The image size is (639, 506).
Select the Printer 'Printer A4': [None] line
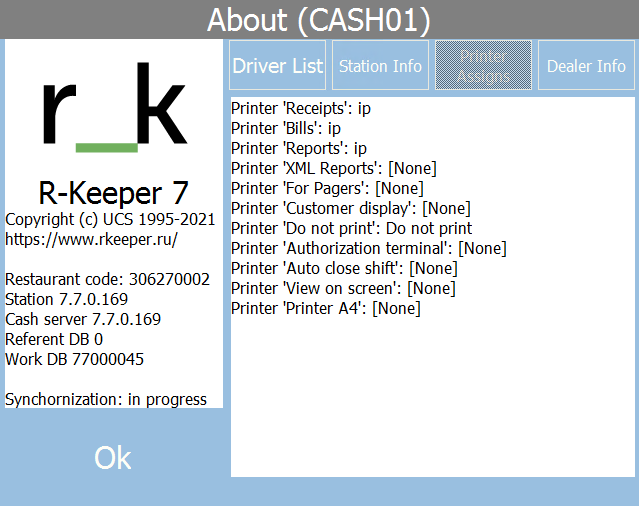(326, 308)
